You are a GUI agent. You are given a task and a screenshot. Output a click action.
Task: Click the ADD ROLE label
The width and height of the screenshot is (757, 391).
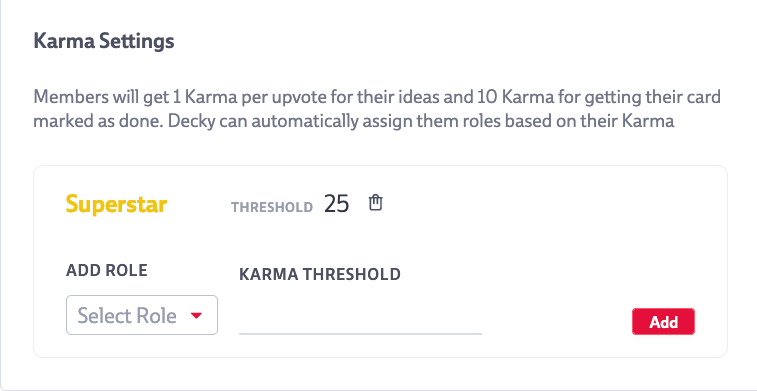tap(107, 270)
